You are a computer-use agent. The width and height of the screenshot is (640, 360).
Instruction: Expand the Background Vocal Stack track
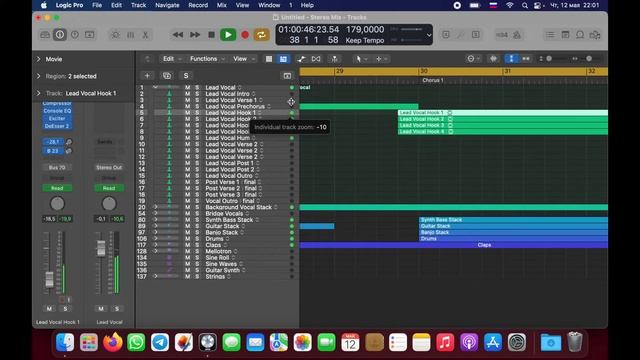pyautogui.click(x=156, y=207)
